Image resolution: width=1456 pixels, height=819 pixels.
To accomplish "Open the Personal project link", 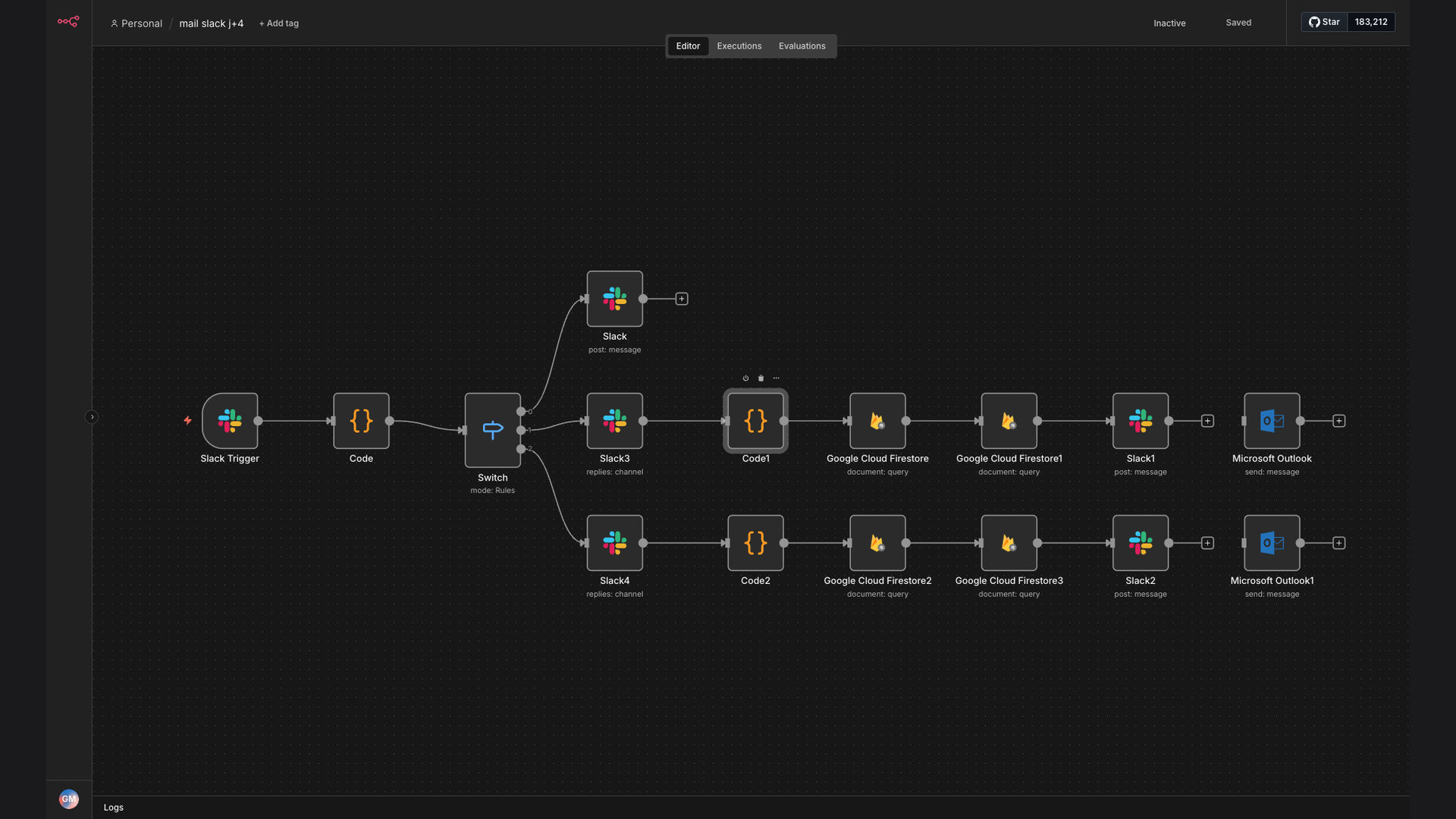I will [136, 24].
